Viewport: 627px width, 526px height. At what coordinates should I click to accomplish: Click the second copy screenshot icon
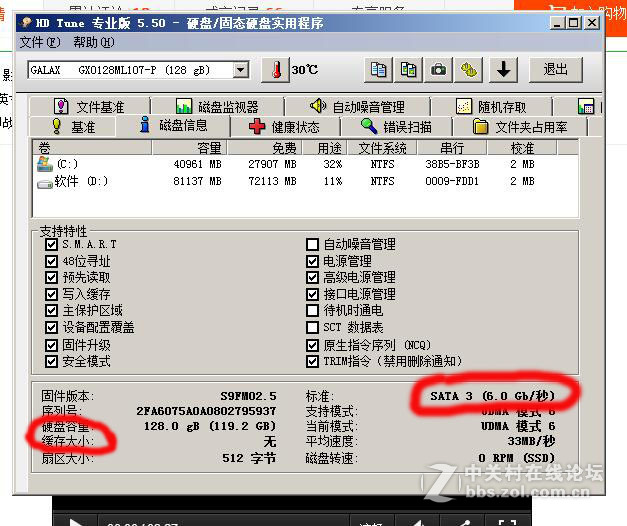pos(408,70)
